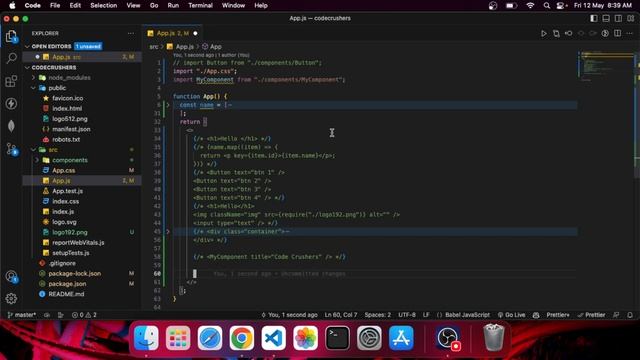
Task: Open the Selection menu
Action: tap(103, 5)
